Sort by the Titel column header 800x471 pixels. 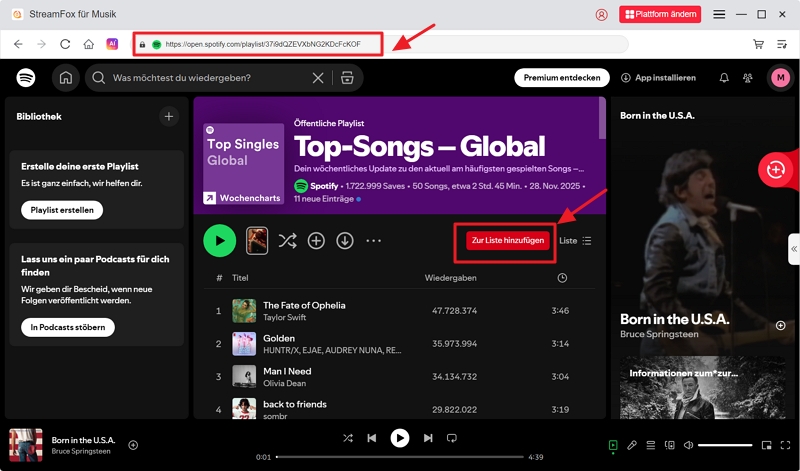pyautogui.click(x=240, y=278)
